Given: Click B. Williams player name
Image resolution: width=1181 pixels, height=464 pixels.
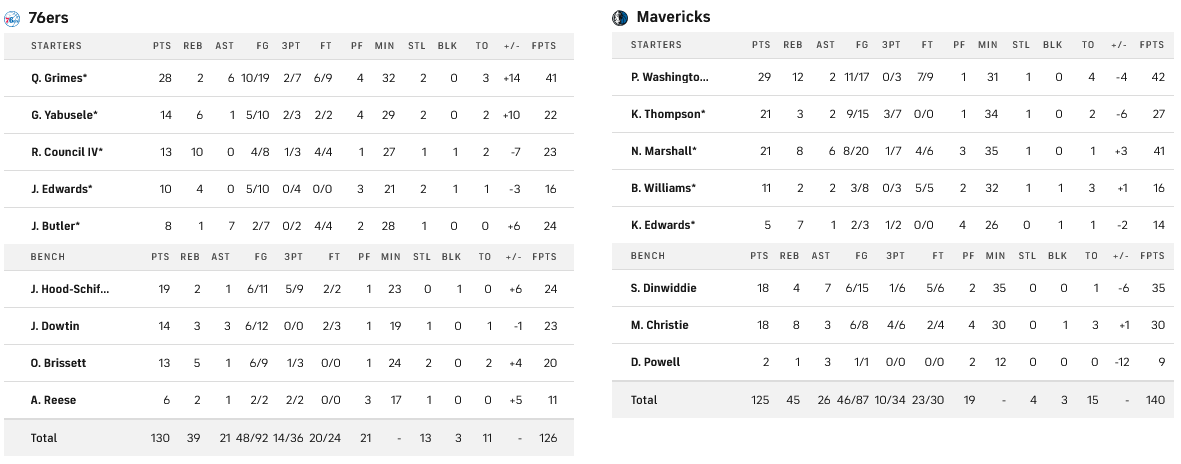Looking at the screenshot, I should (x=663, y=188).
